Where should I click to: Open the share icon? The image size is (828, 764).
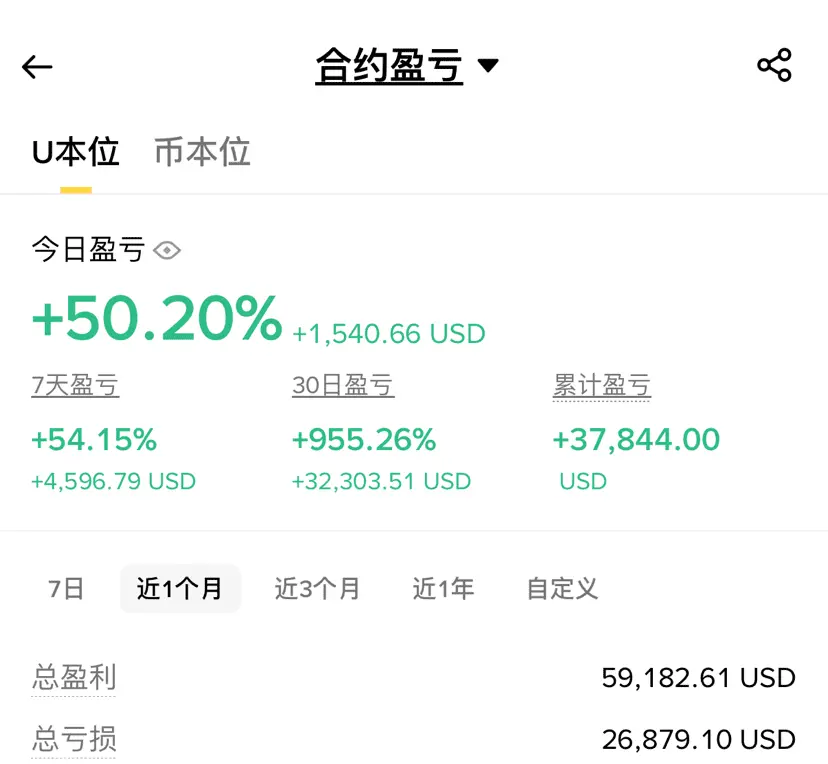click(774, 66)
